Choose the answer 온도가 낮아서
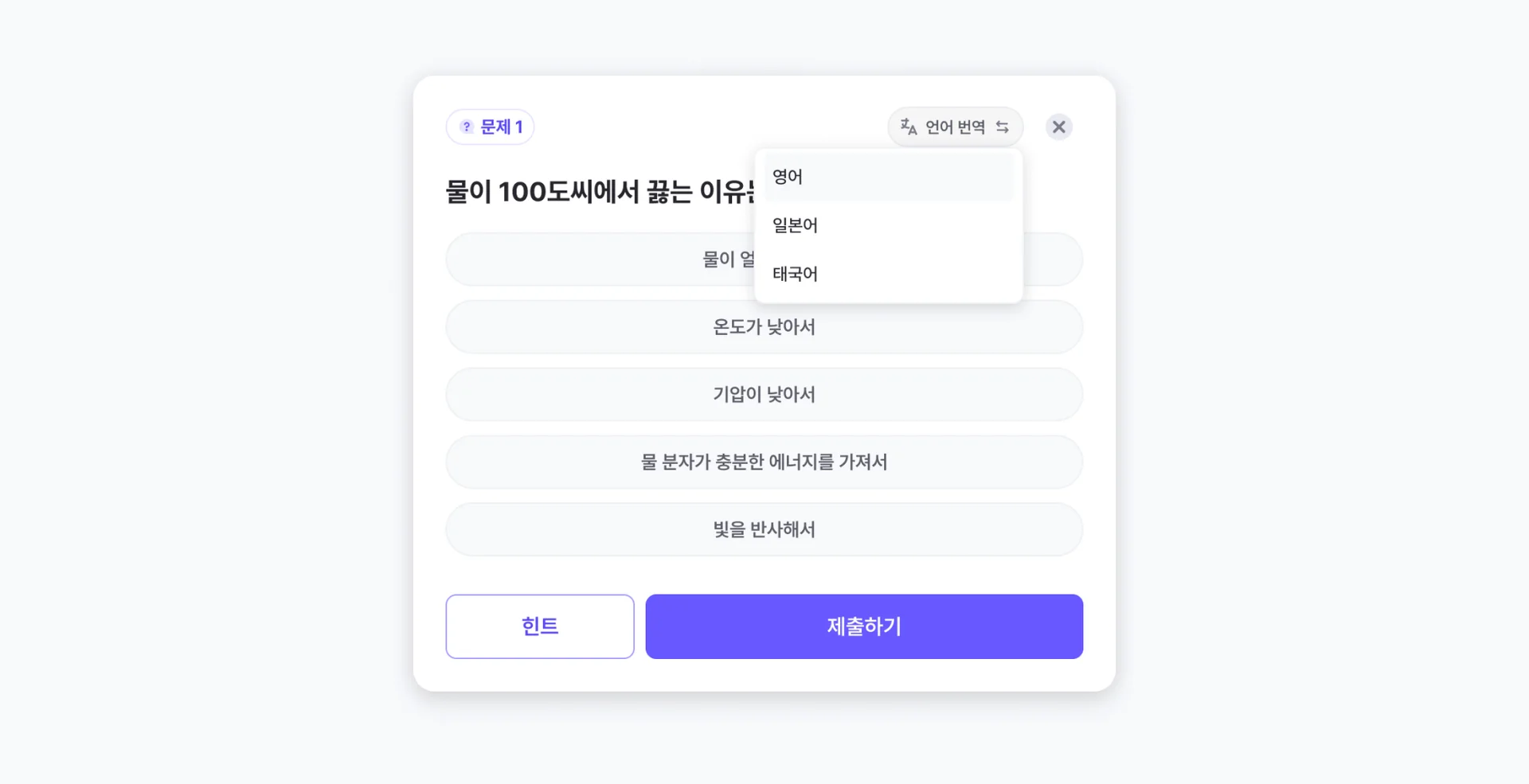 [764, 326]
